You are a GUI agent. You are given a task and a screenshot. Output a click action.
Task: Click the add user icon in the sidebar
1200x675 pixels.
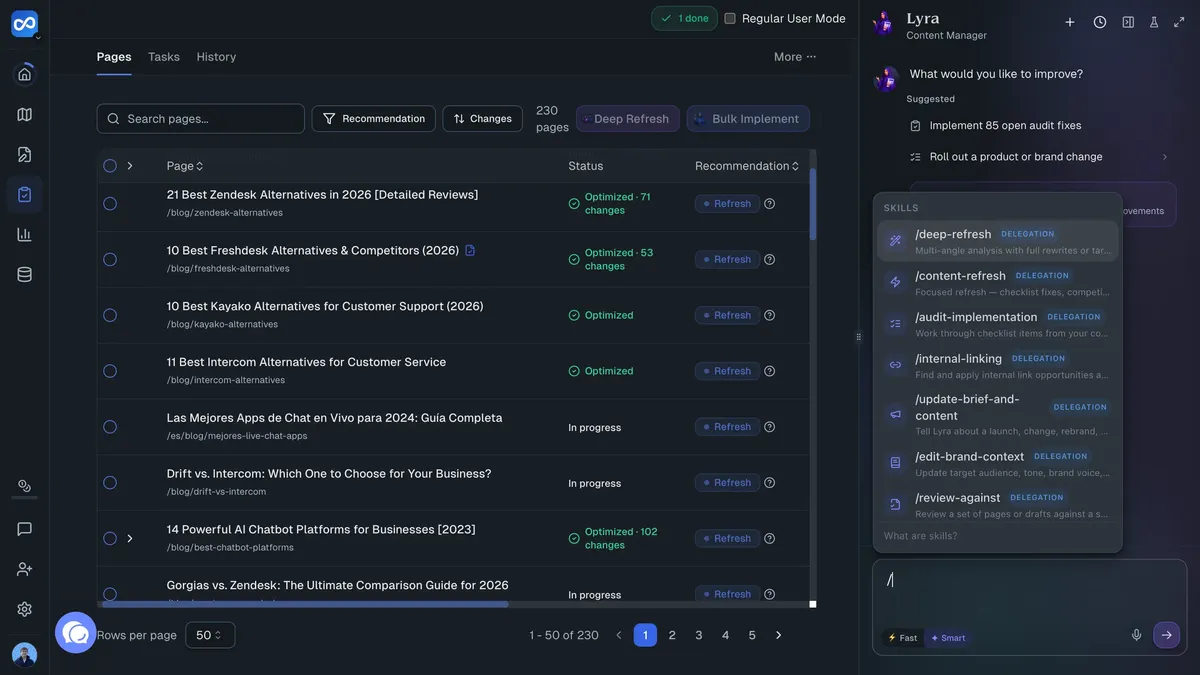pos(25,569)
